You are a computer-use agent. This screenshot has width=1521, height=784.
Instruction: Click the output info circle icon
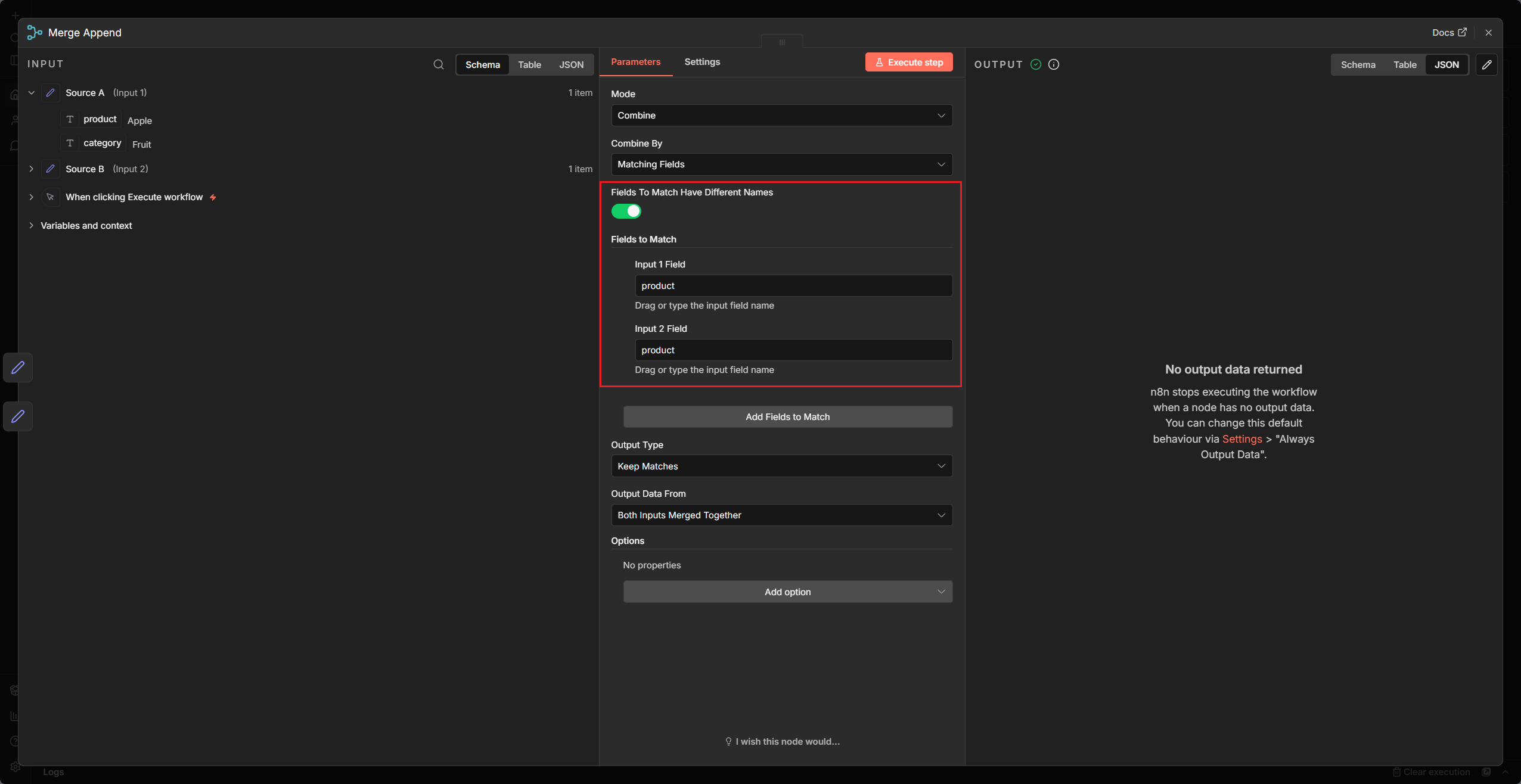[1054, 64]
